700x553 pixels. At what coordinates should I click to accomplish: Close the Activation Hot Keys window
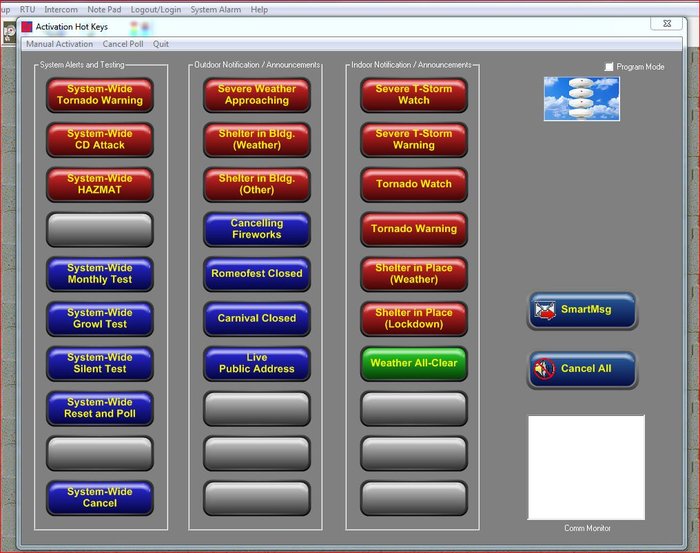667,24
